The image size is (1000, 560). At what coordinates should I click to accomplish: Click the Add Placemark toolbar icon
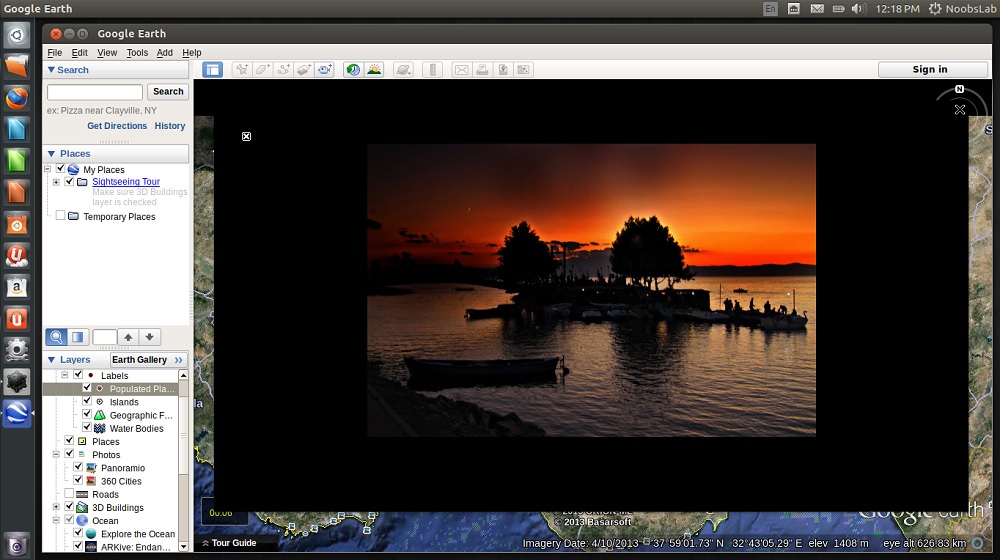[x=242, y=70]
